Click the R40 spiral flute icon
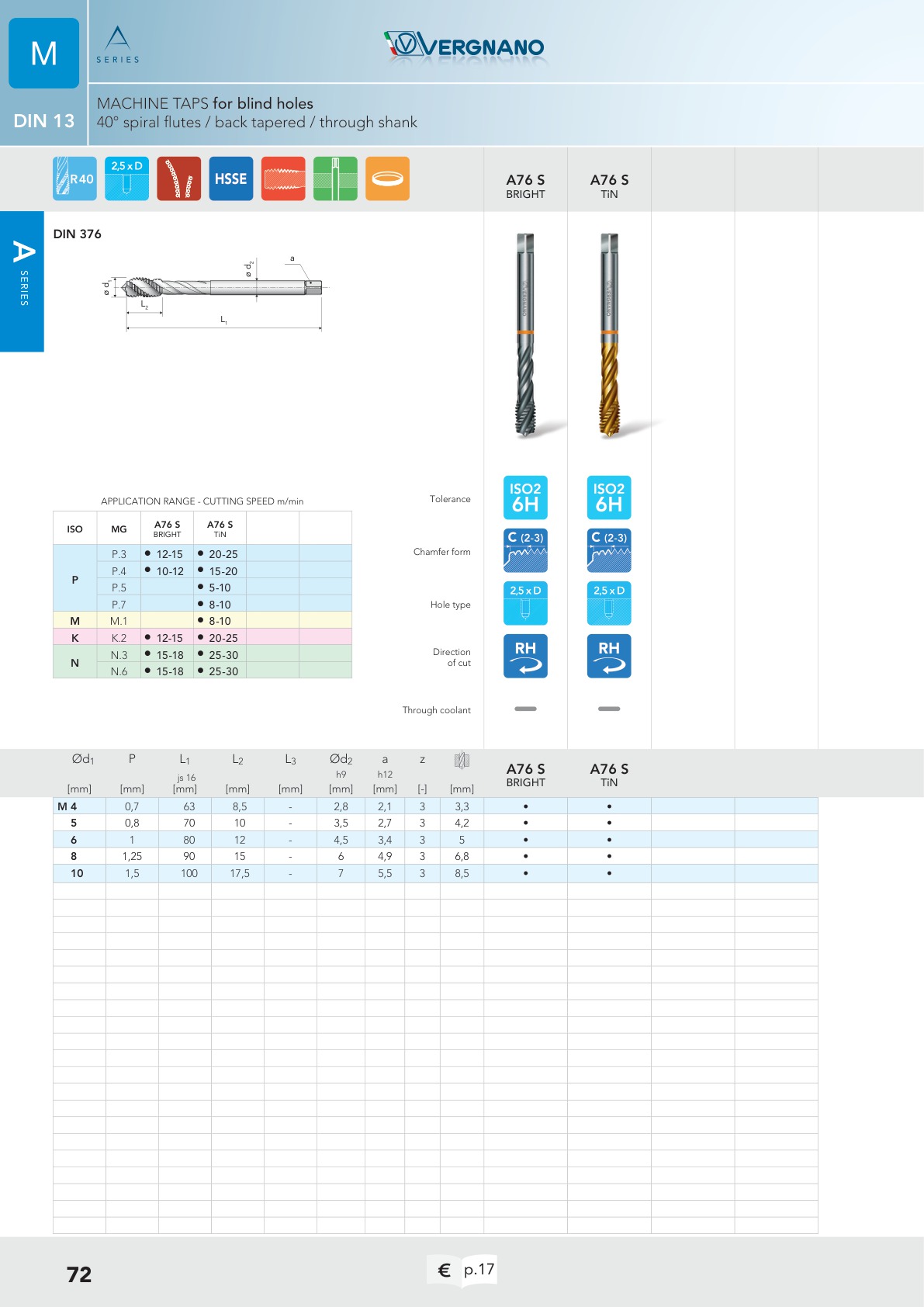 74,179
